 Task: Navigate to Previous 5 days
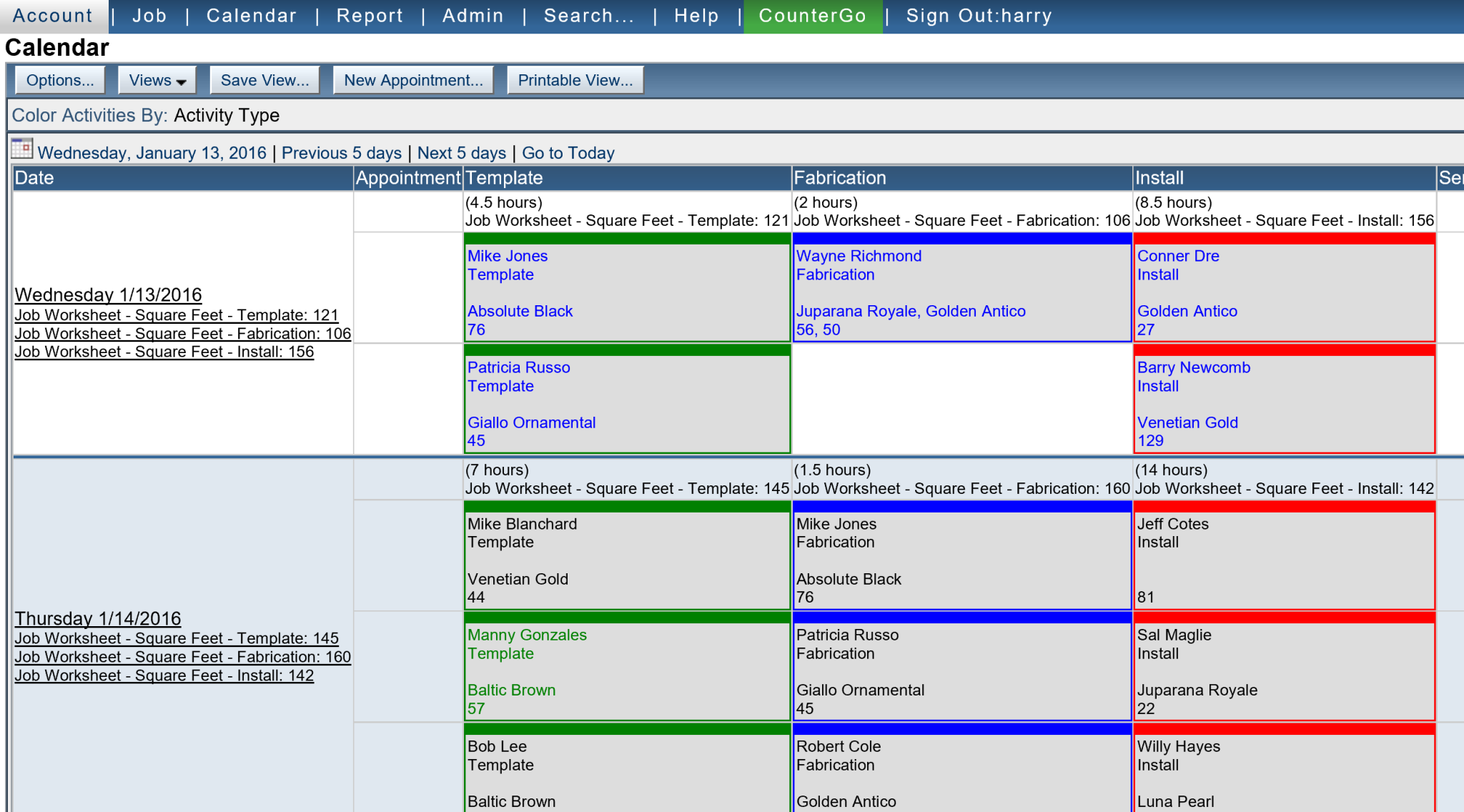(x=341, y=152)
